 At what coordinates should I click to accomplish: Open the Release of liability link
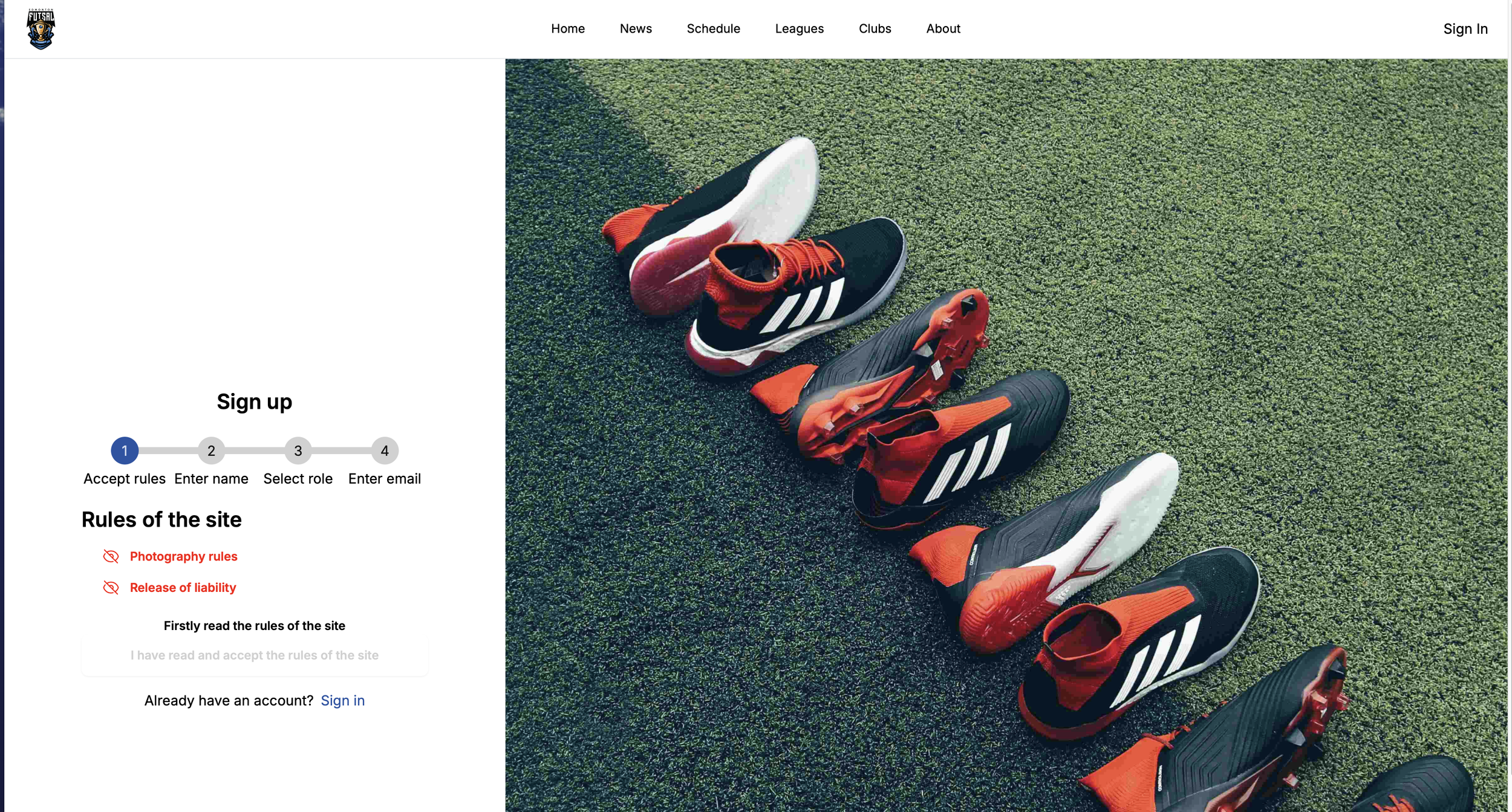(x=183, y=588)
